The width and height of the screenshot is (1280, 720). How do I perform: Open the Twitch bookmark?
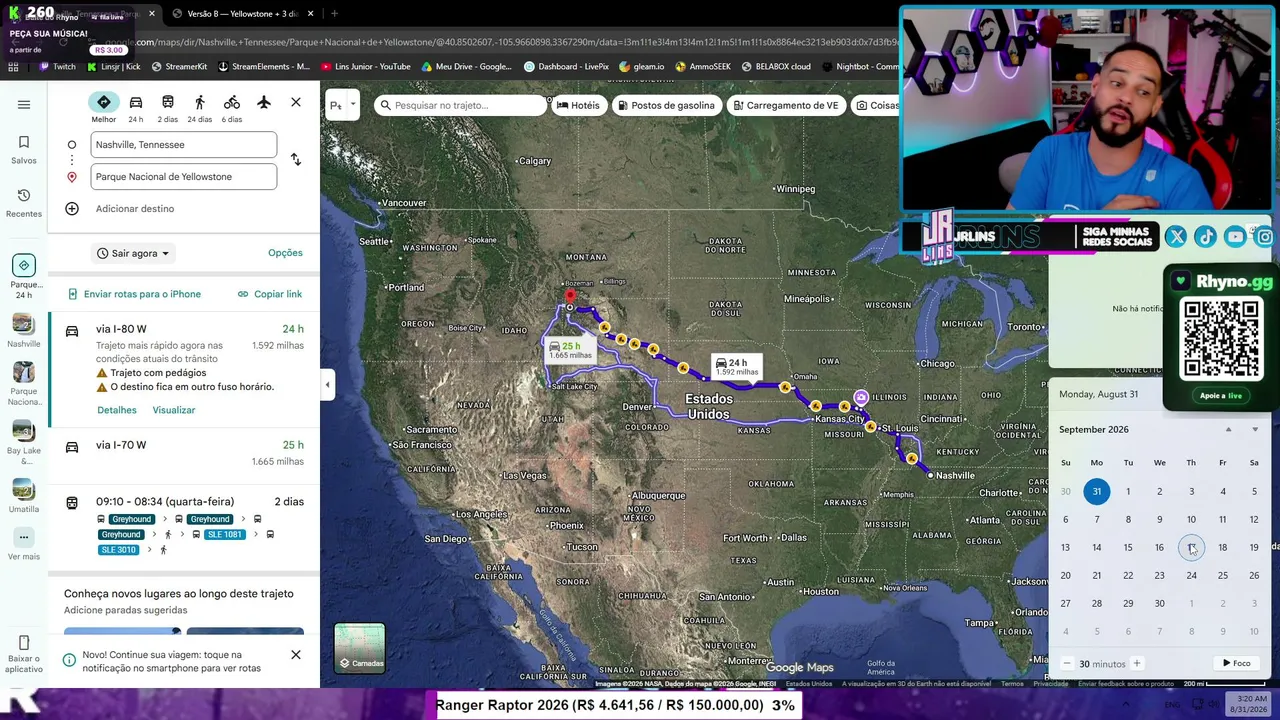pos(57,67)
